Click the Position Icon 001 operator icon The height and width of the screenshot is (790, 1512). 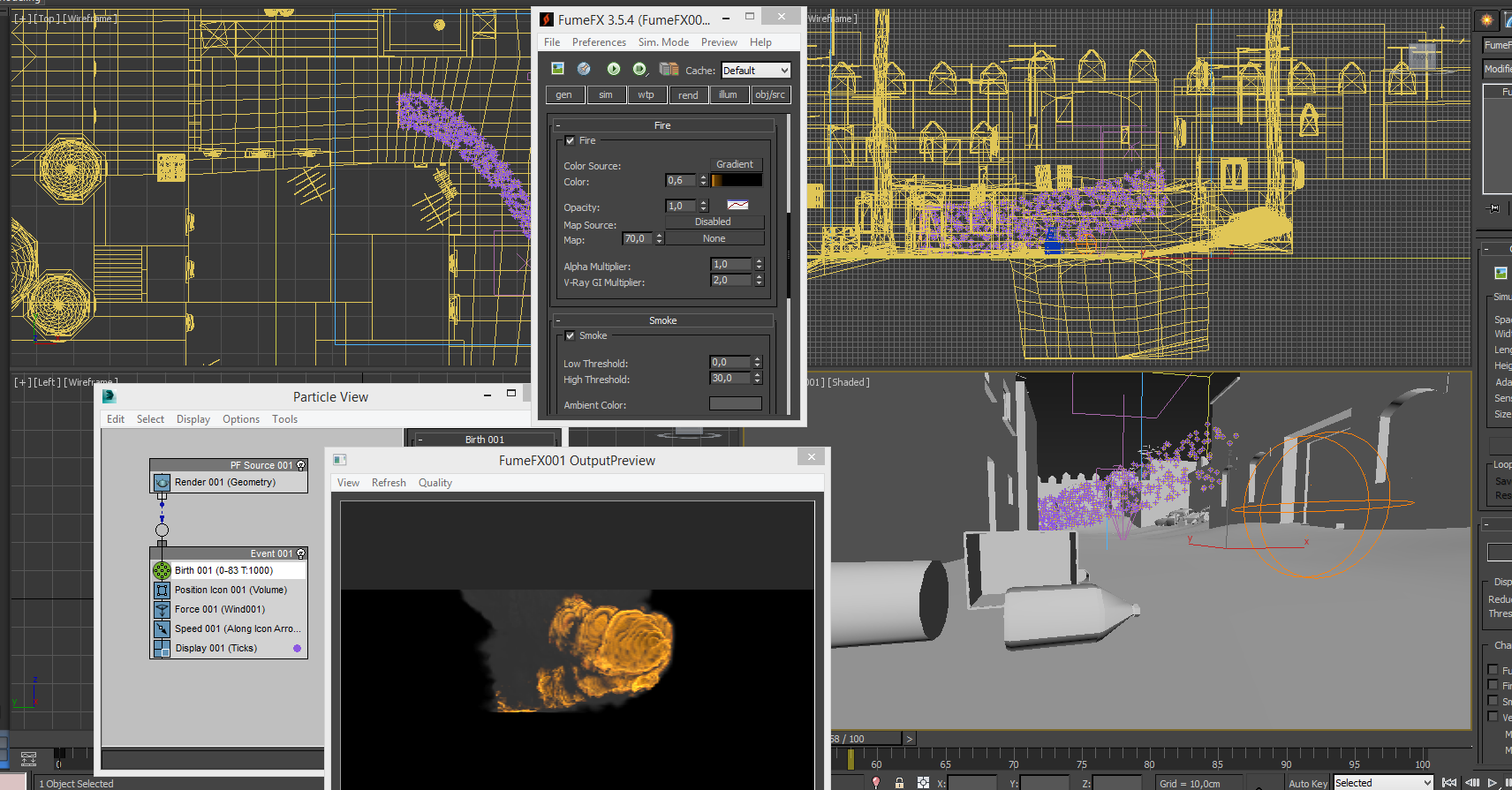[163, 591]
